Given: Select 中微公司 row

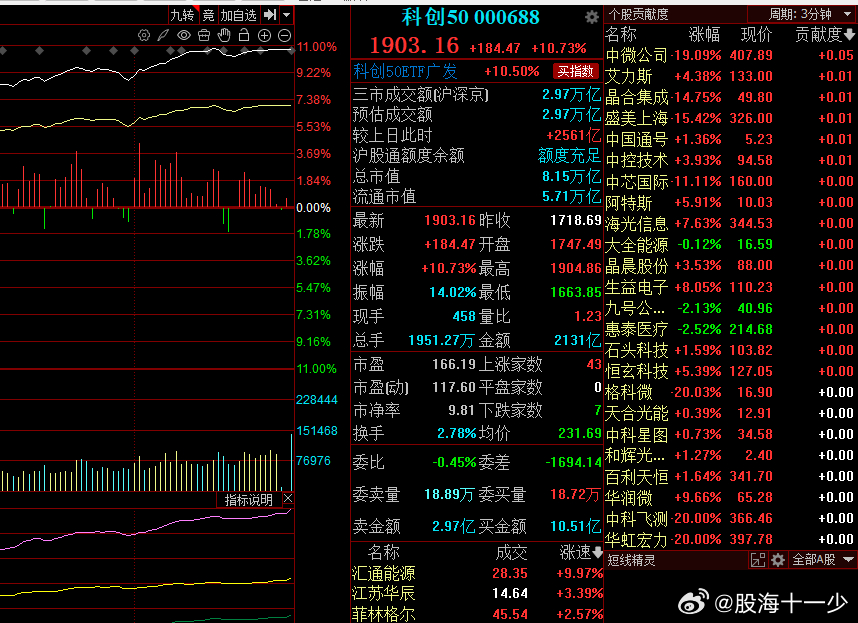Looking at the screenshot, I should (x=730, y=55).
